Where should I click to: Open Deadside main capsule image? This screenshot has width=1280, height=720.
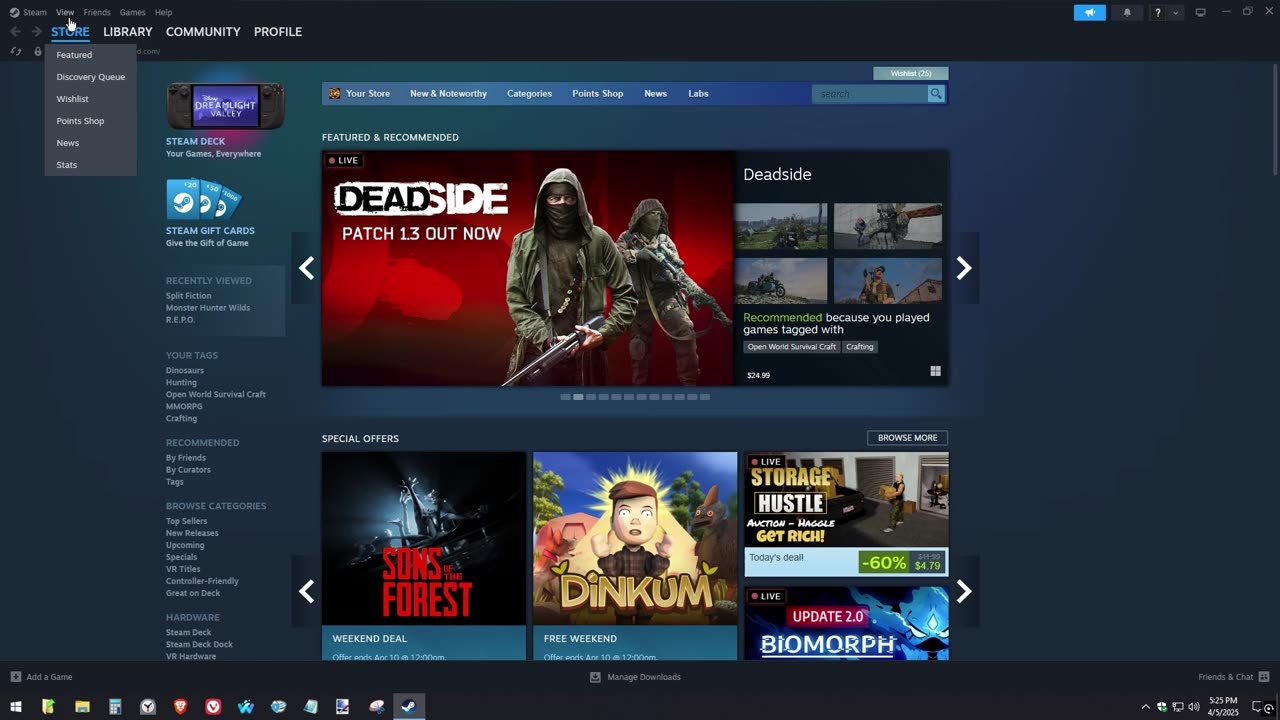tap(528, 268)
